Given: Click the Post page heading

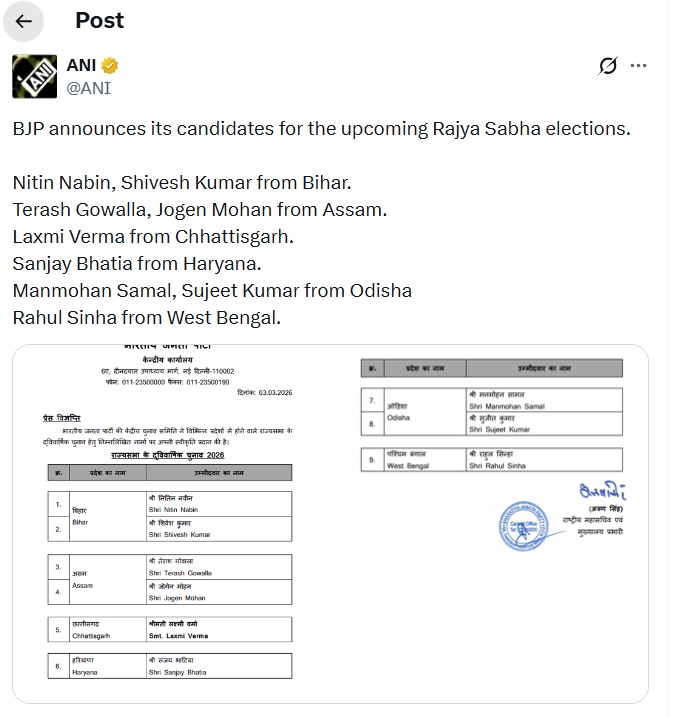Looking at the screenshot, I should 99,21.
